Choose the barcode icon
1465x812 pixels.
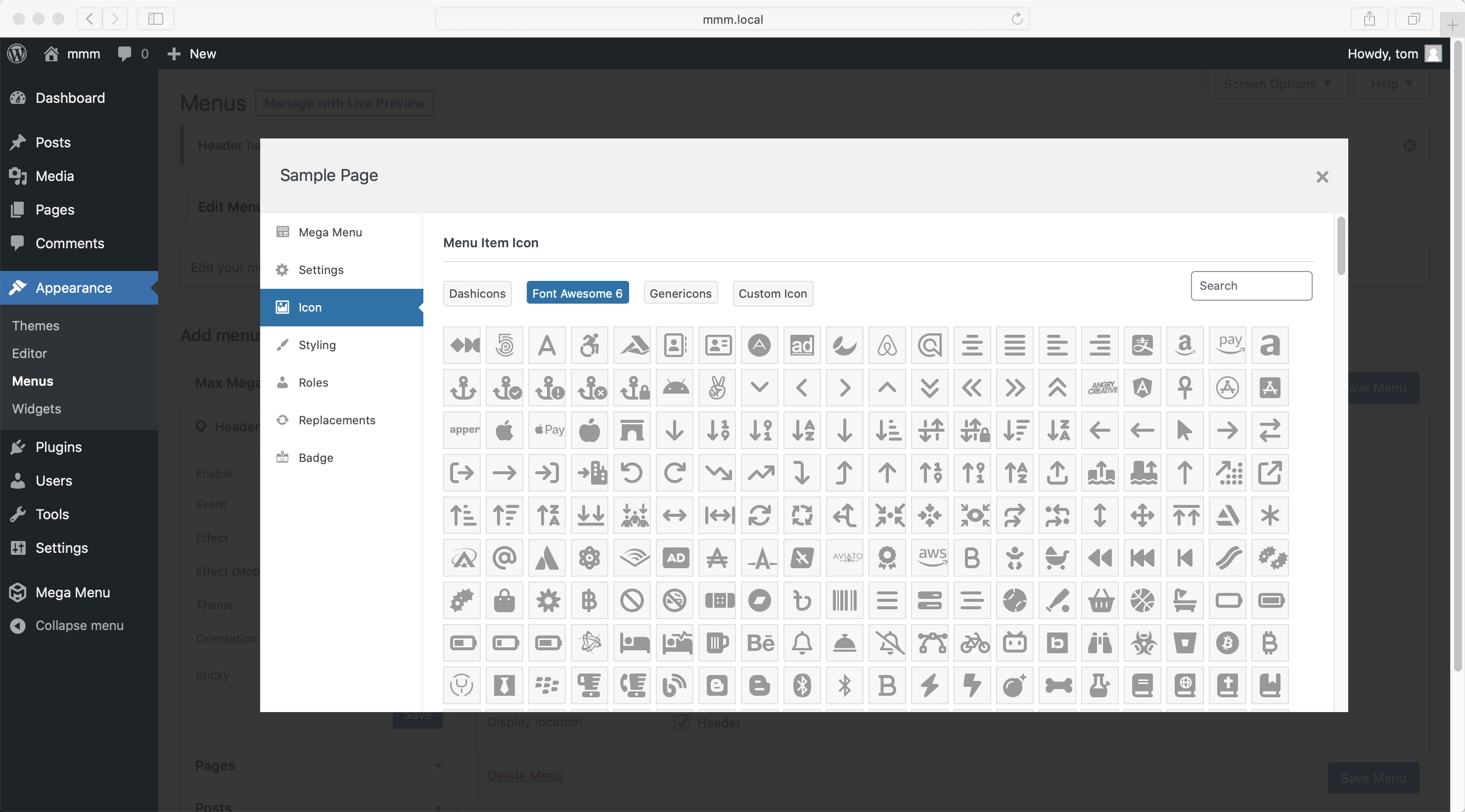coord(845,600)
